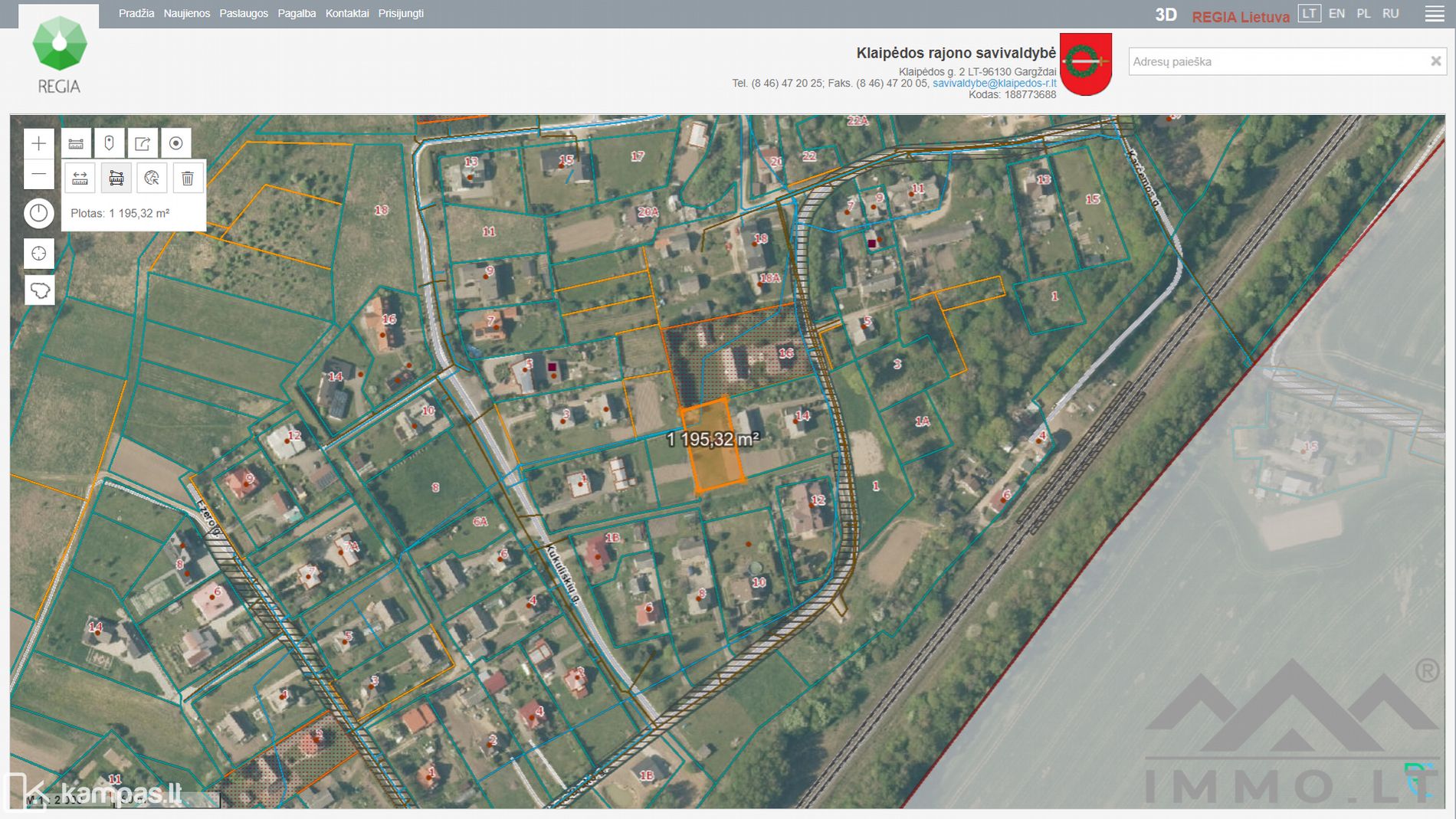Viewport: 1456px width, 819px height.
Task: Select the map pin marker tool
Action: 109,143
